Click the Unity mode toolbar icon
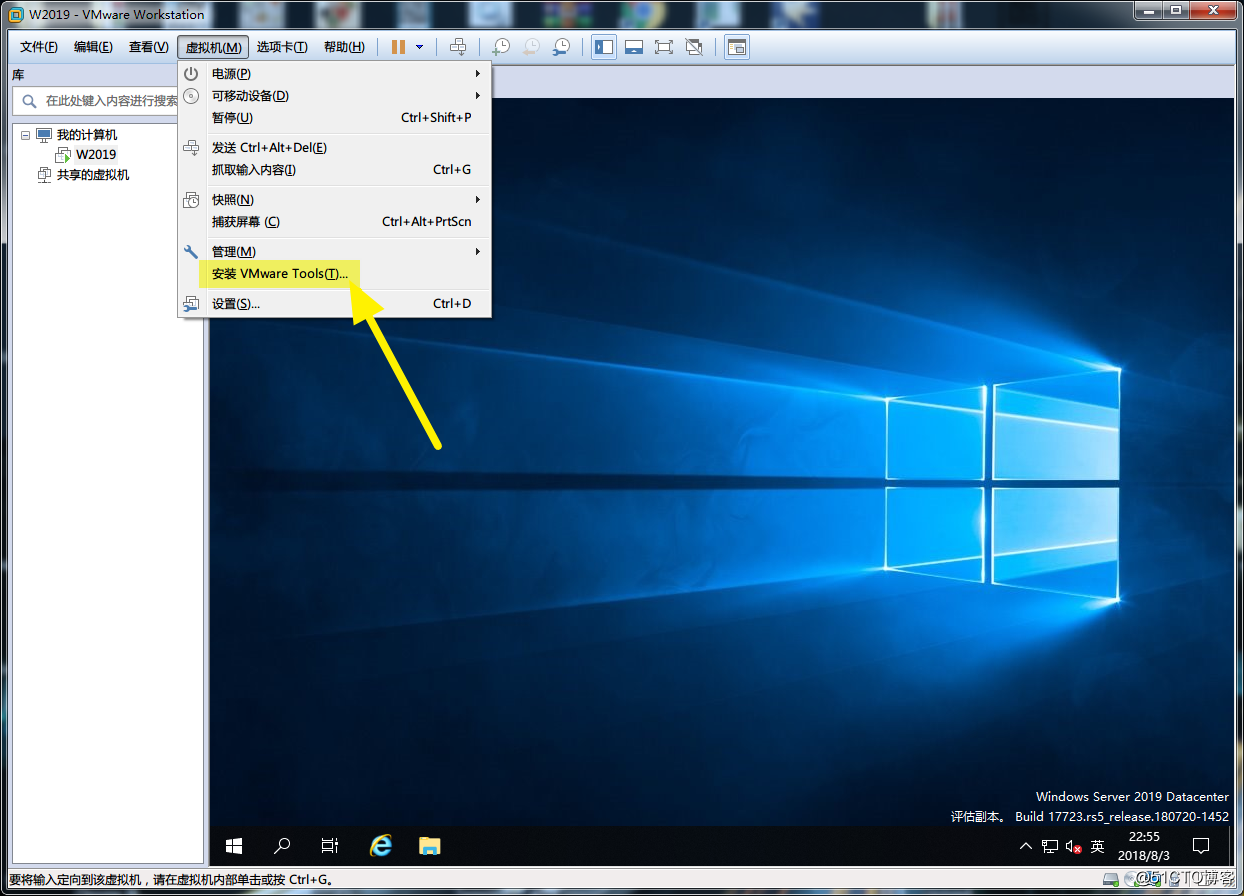The image size is (1244, 896). 694,47
